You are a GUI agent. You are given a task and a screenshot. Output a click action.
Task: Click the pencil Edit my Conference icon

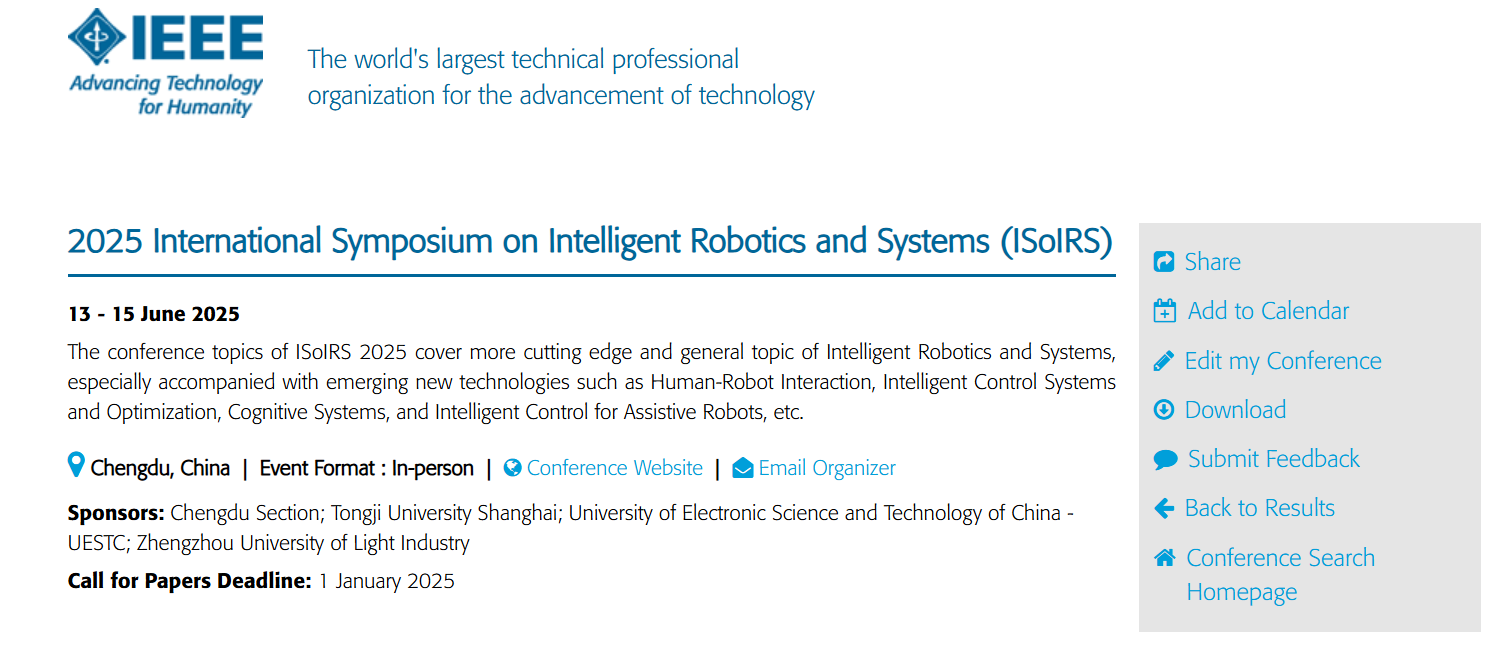coord(1164,361)
